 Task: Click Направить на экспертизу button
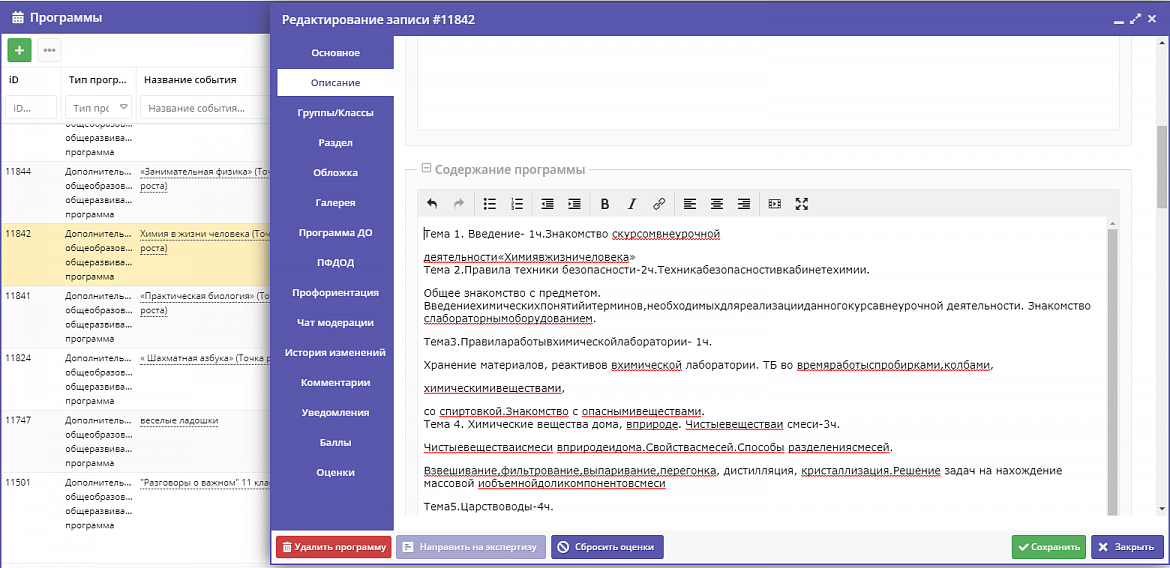pyautogui.click(x=471, y=547)
